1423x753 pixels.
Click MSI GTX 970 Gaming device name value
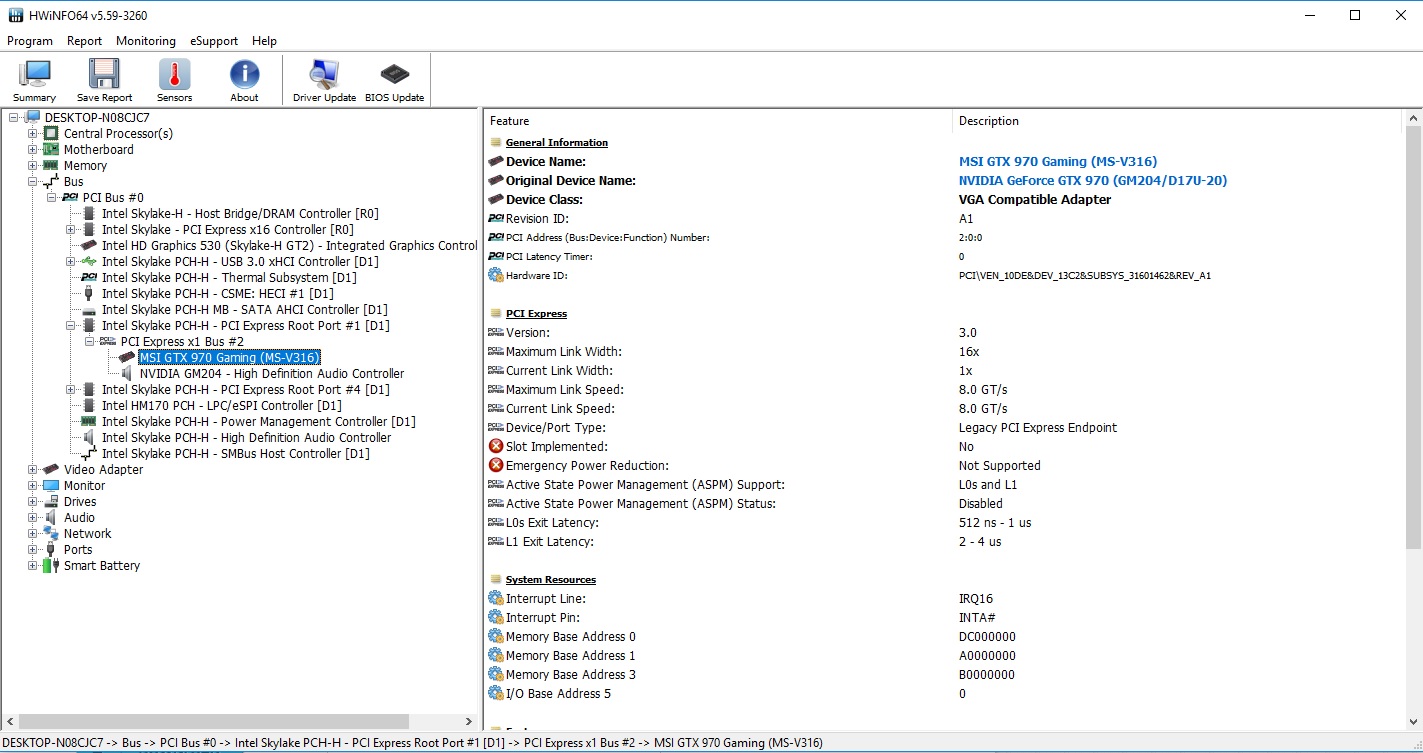coord(1058,162)
